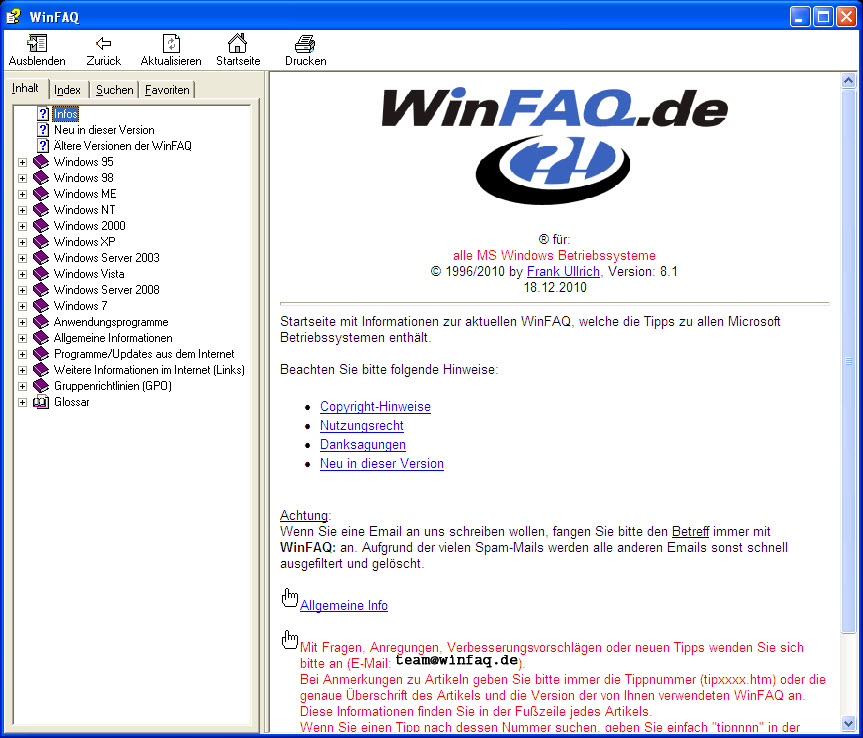This screenshot has height=738, width=863.
Task: Switch to the Inhalt tab
Action: pyautogui.click(x=26, y=88)
